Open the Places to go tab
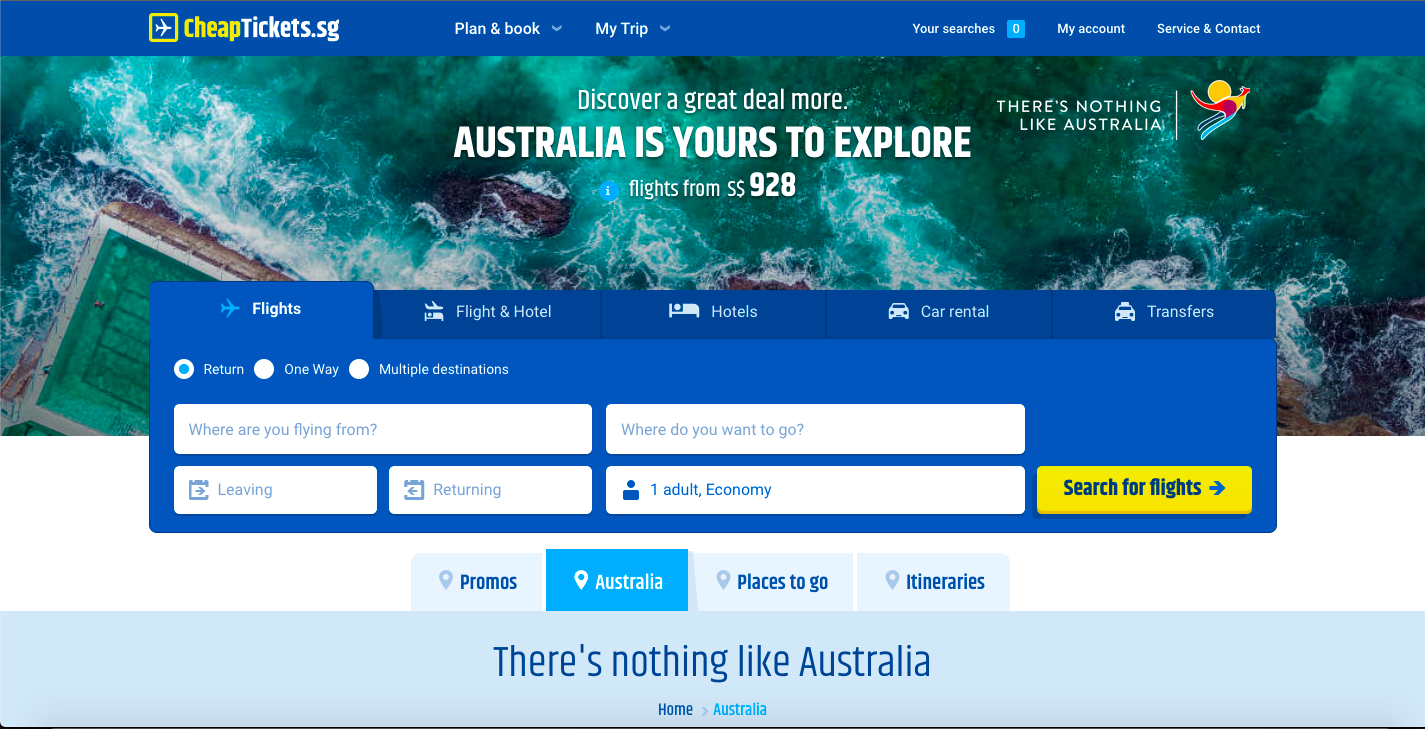1425x729 pixels. point(773,582)
